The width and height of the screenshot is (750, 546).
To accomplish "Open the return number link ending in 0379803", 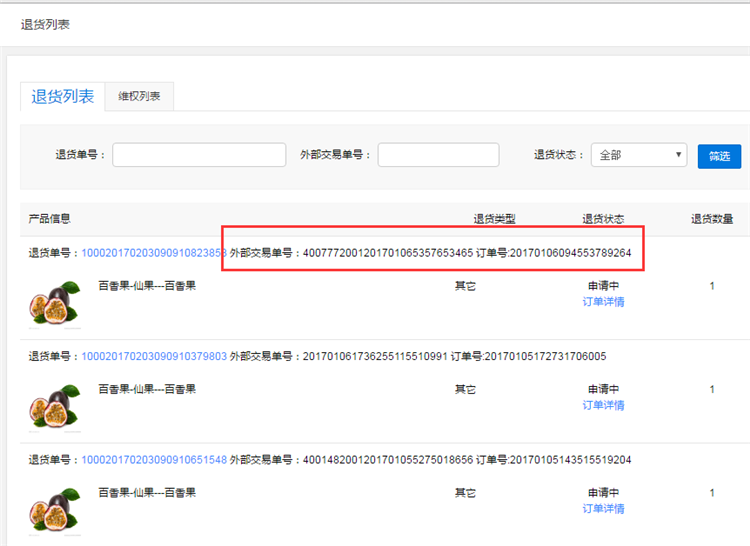I will pos(154,356).
